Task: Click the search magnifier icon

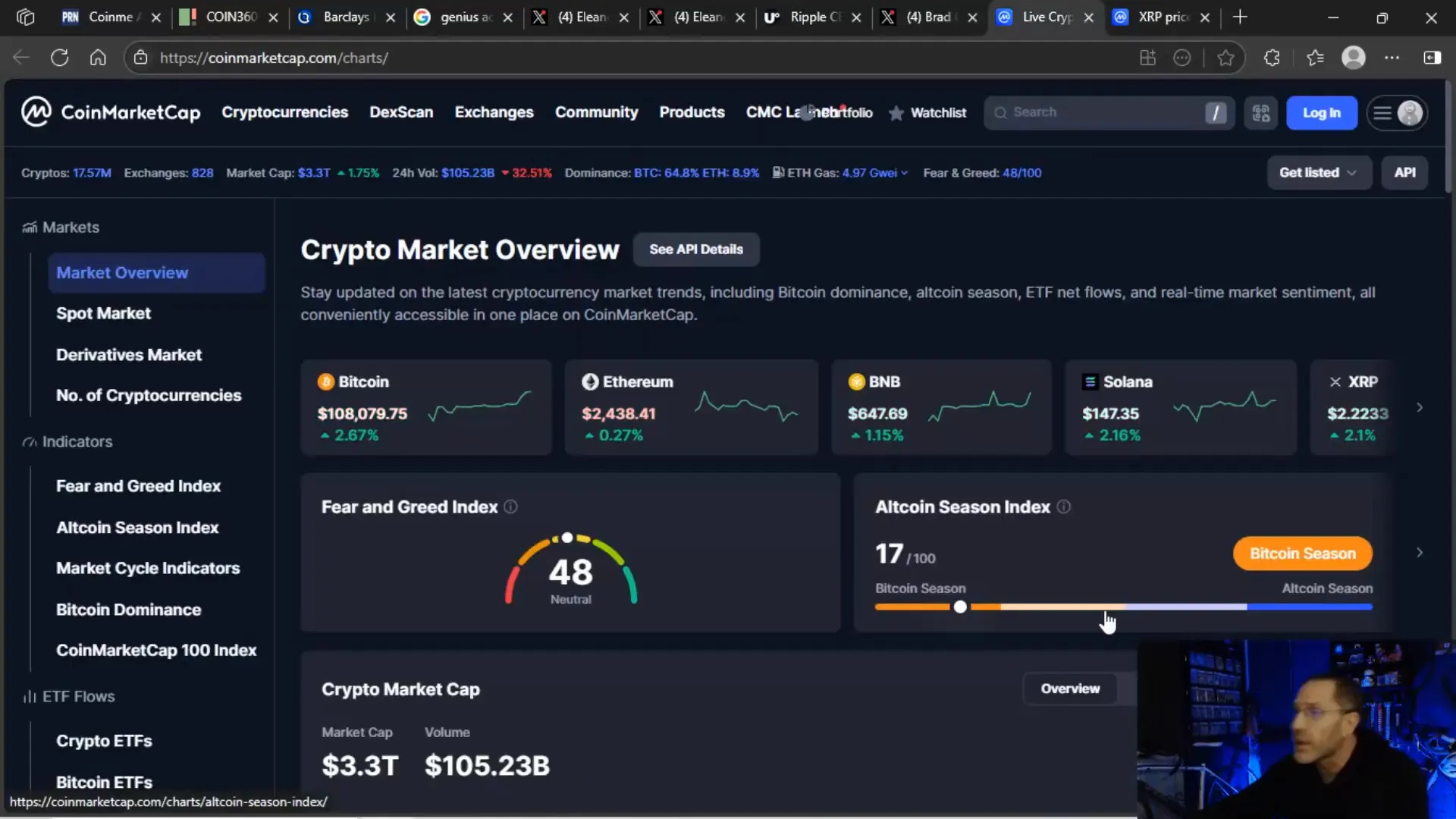Action: (x=1000, y=112)
